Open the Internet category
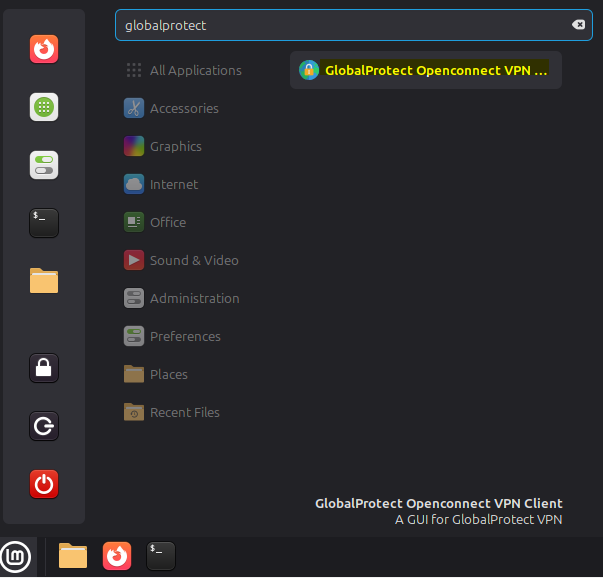Screen dimensions: 603x578 (x=173, y=184)
